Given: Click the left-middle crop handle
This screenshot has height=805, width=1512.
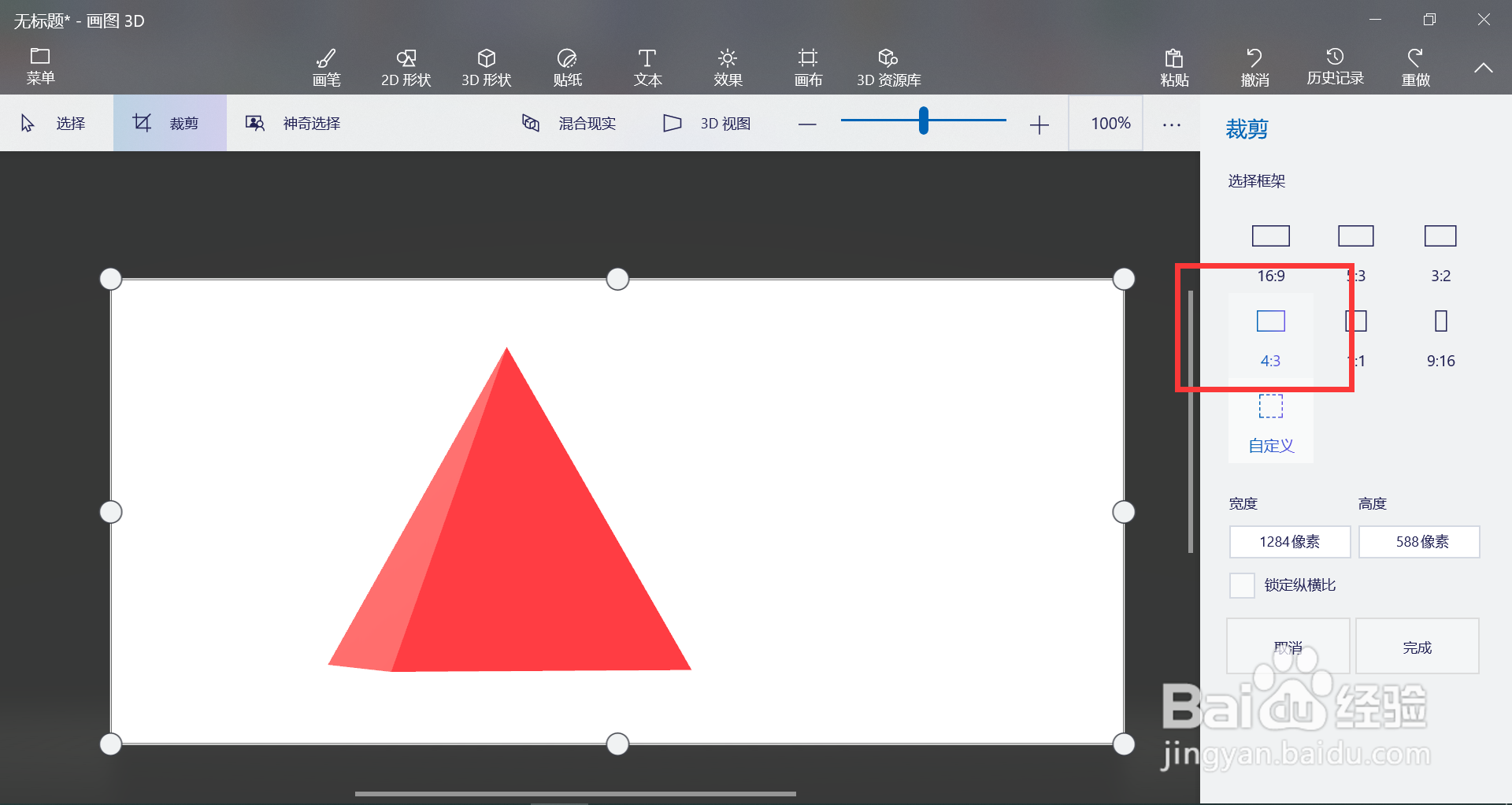Looking at the screenshot, I should 111,512.
